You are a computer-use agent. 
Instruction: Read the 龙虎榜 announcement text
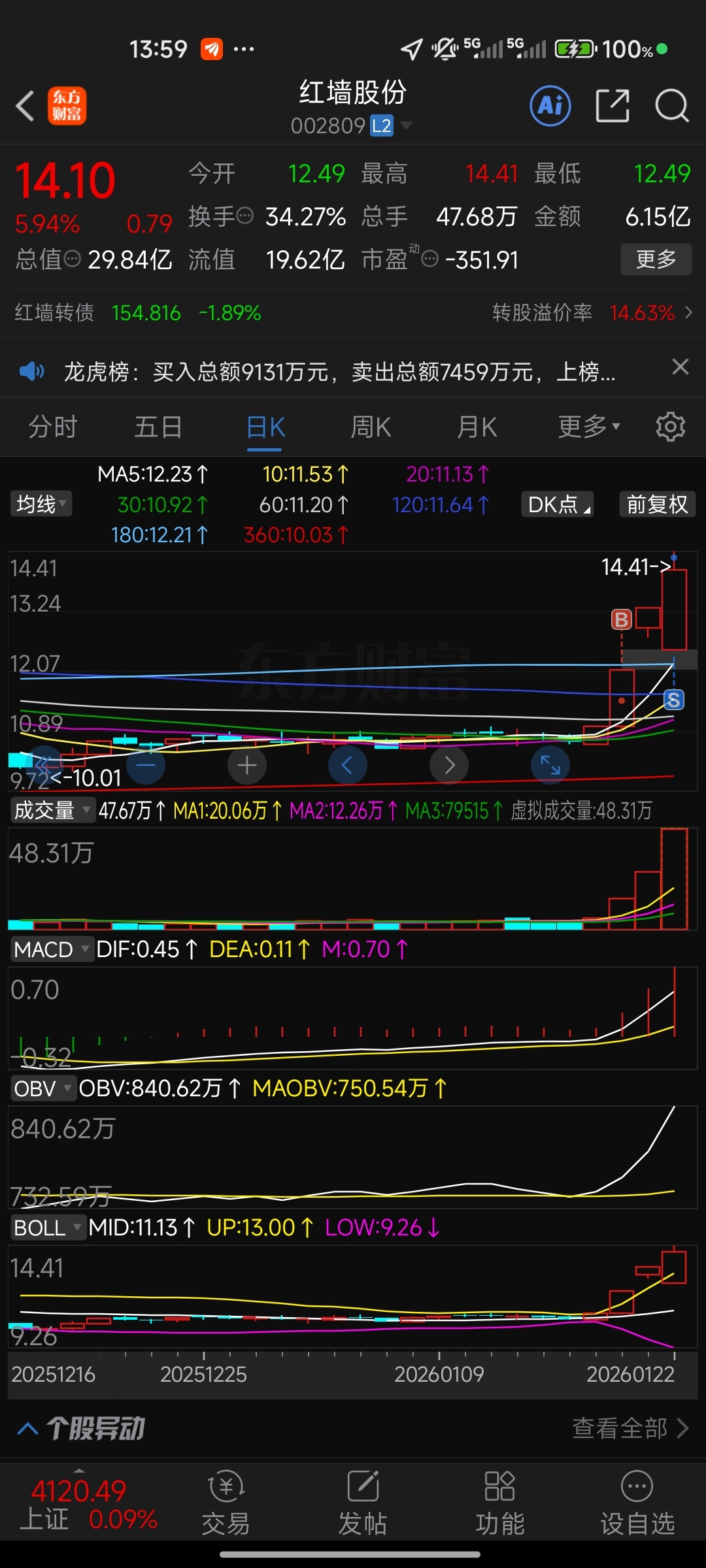339,372
